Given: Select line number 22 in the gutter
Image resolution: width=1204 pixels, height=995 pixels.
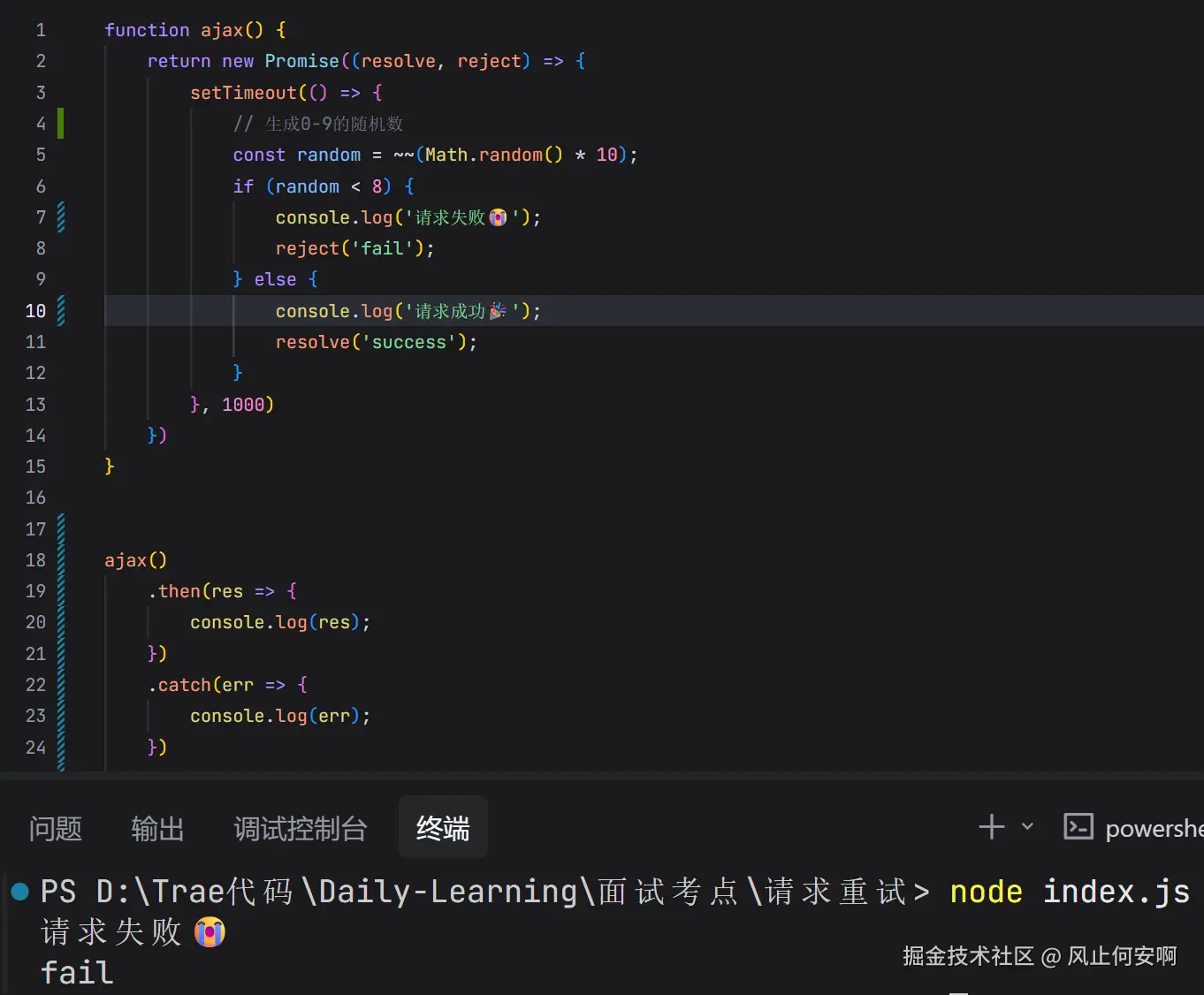Looking at the screenshot, I should click(x=35, y=685).
